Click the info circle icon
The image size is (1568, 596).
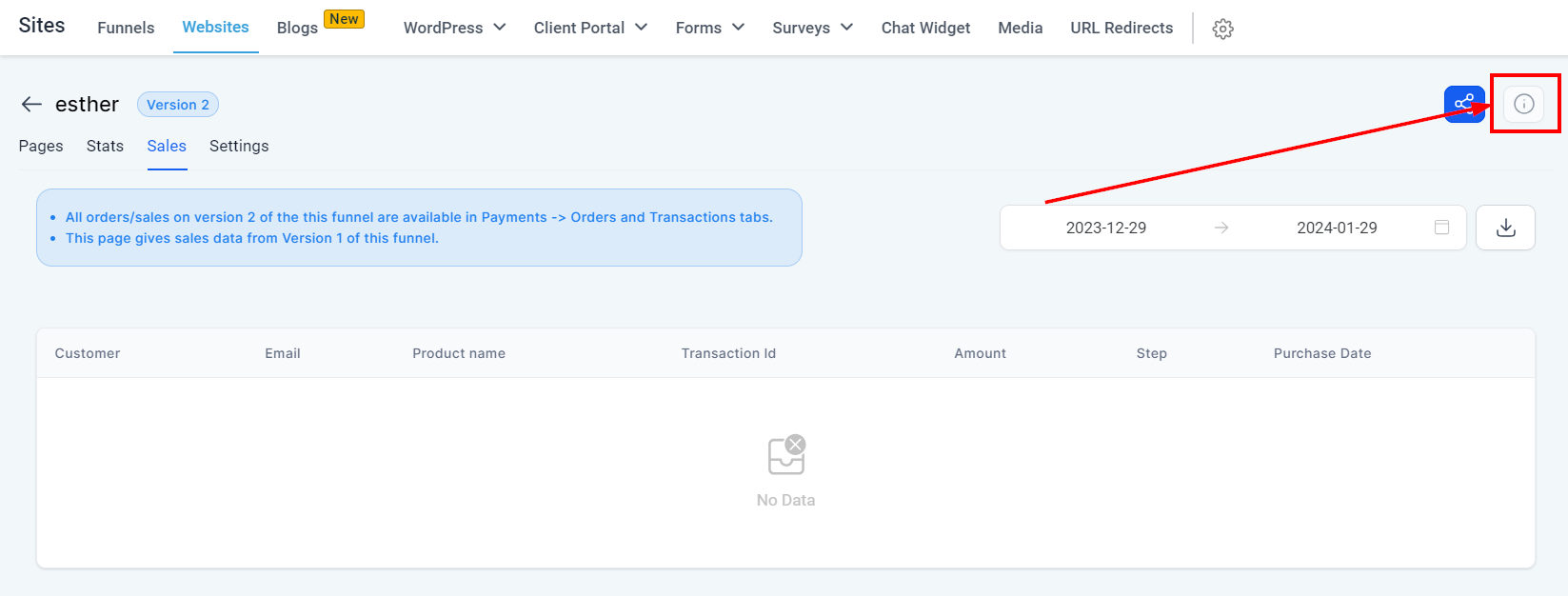[x=1524, y=104]
